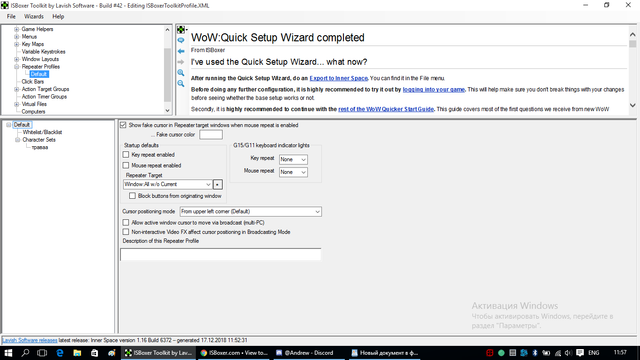The width and height of the screenshot is (640, 360).
Task: Expand the Key Maps tree node
Action: (x=17, y=44)
